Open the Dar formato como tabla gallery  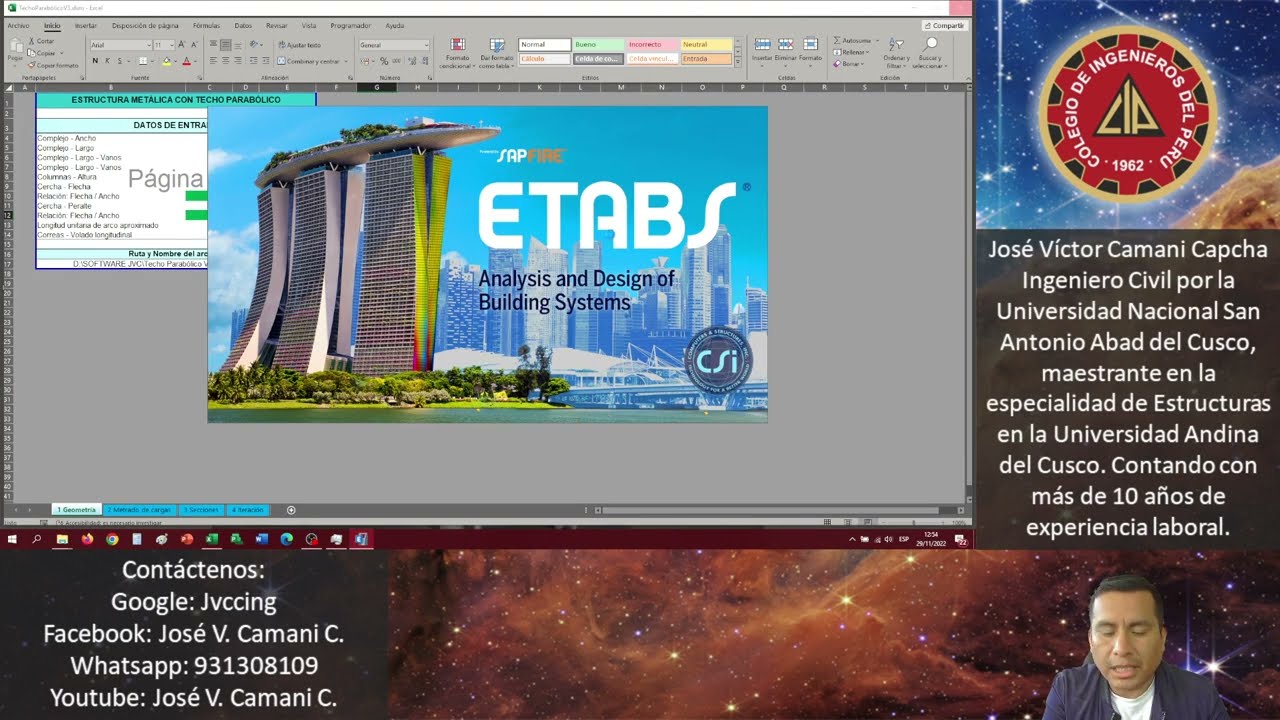497,54
